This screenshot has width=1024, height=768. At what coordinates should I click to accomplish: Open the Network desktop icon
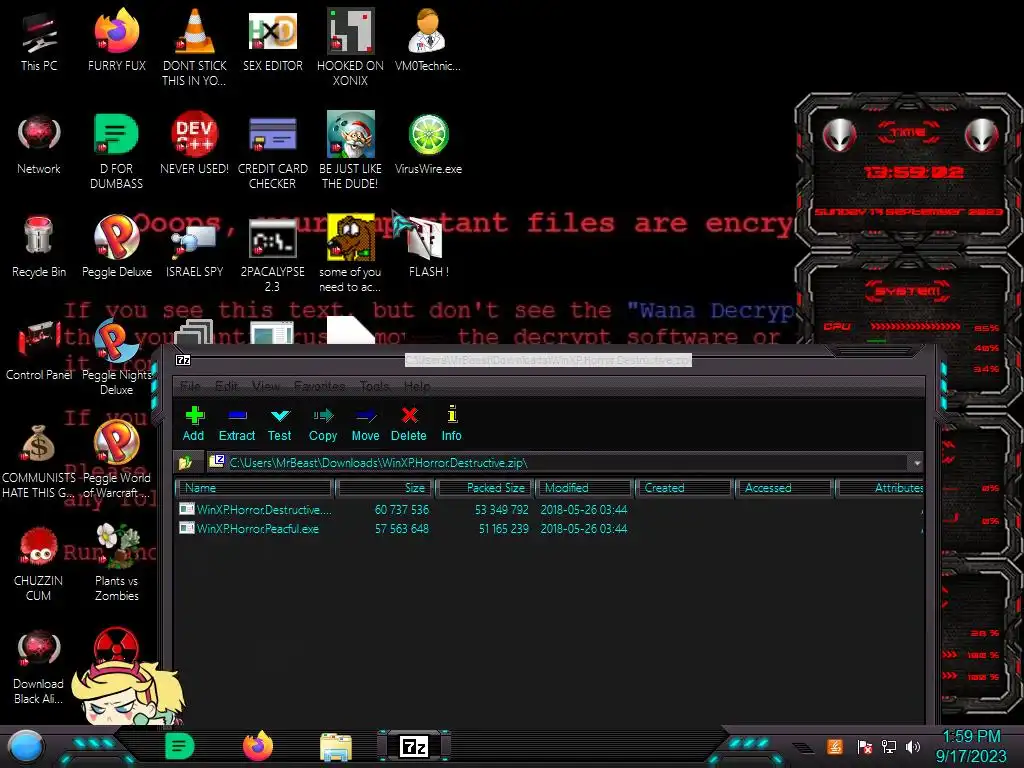[x=39, y=144]
